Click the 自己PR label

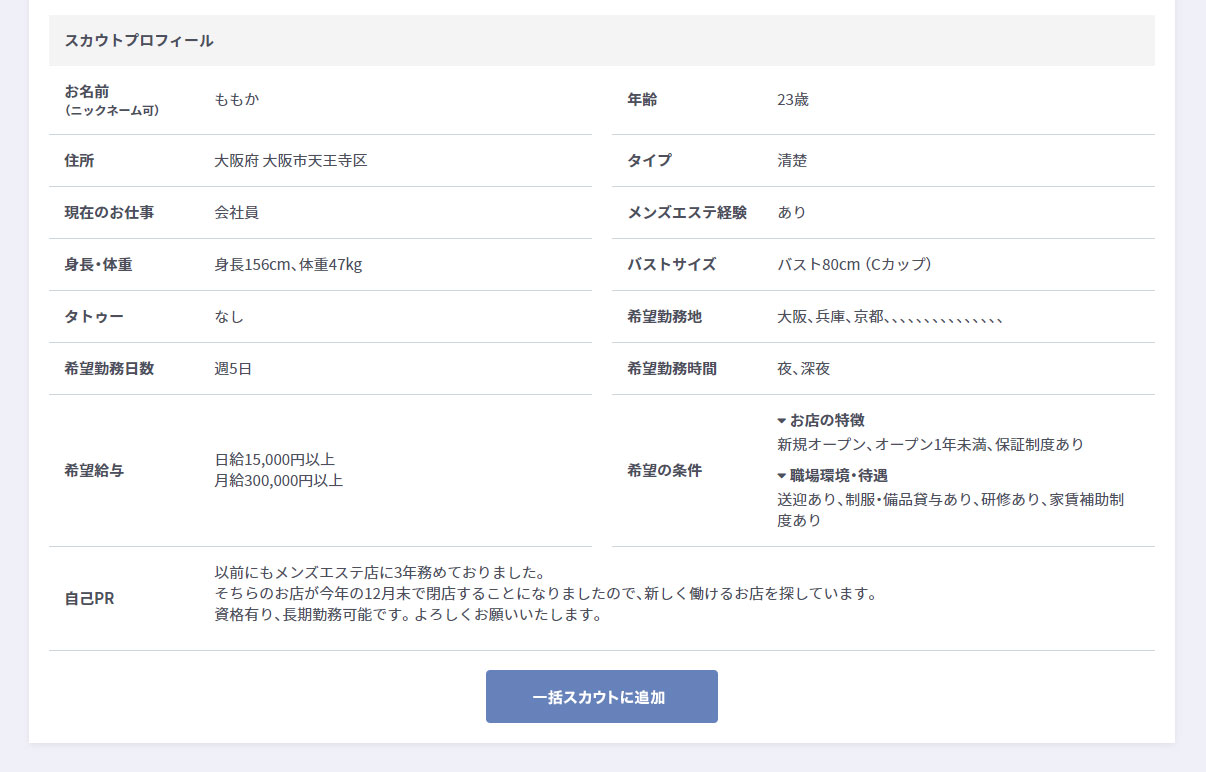pyautogui.click(x=89, y=598)
